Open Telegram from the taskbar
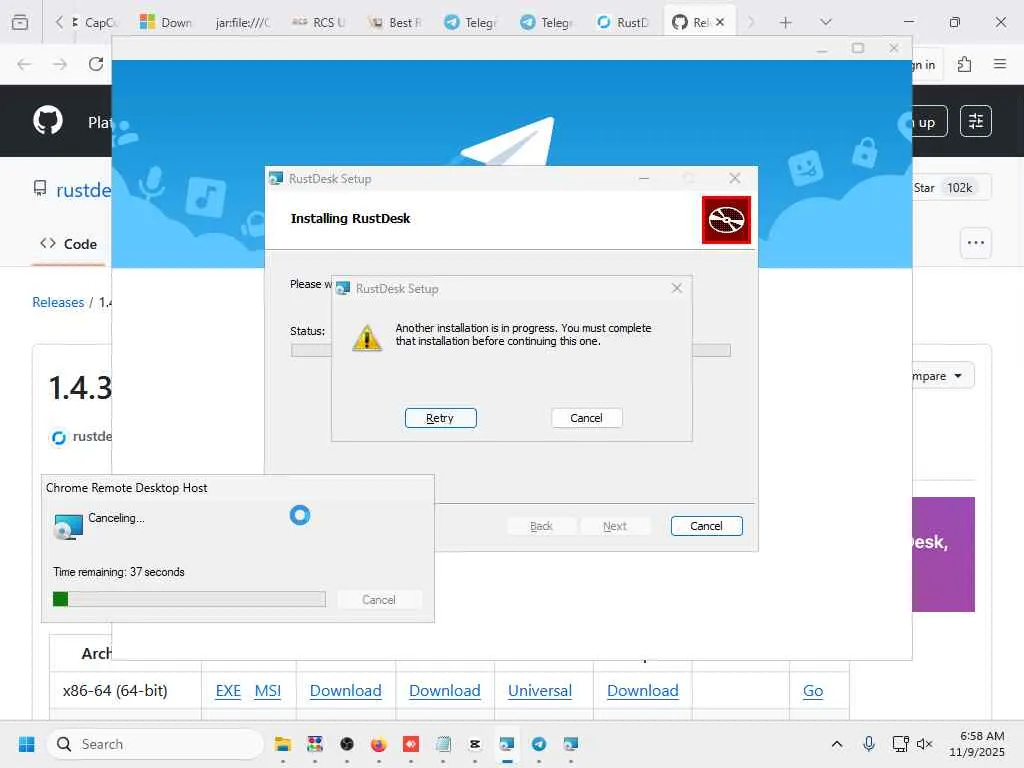This screenshot has width=1024, height=768. tap(539, 744)
